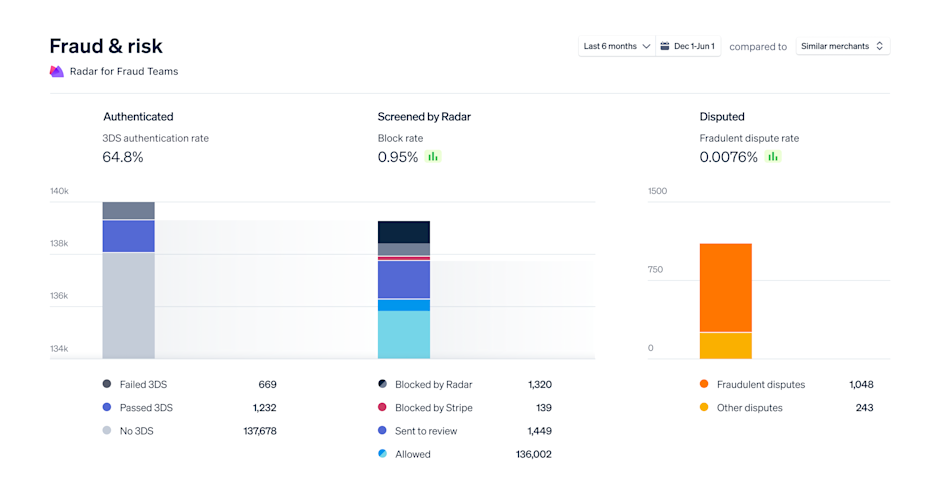This screenshot has width=930, height=497.
Task: Click the calendar icon beside Dec 1-Jun 1
Action: coord(665,46)
